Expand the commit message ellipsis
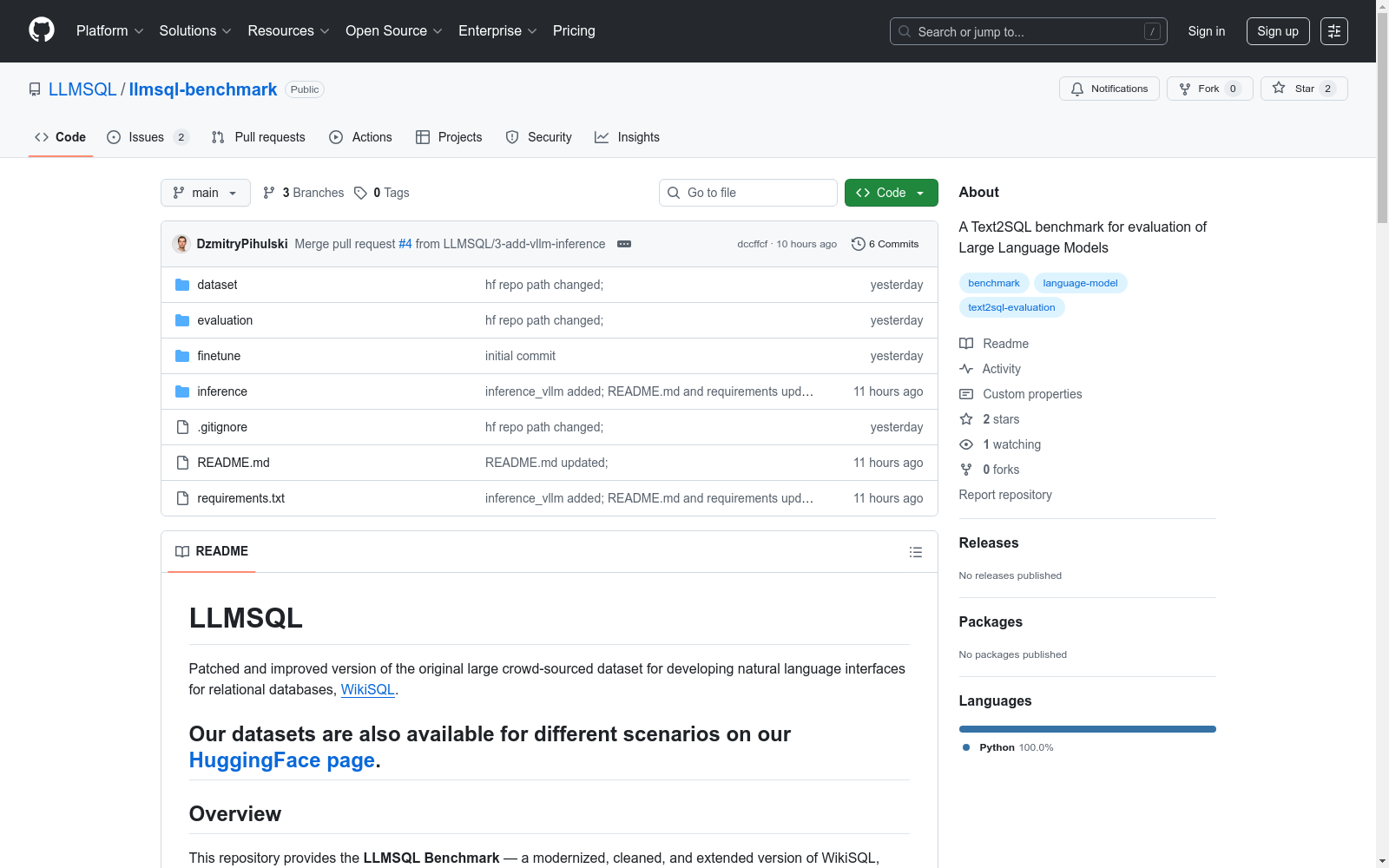This screenshot has width=1389, height=868. click(624, 244)
